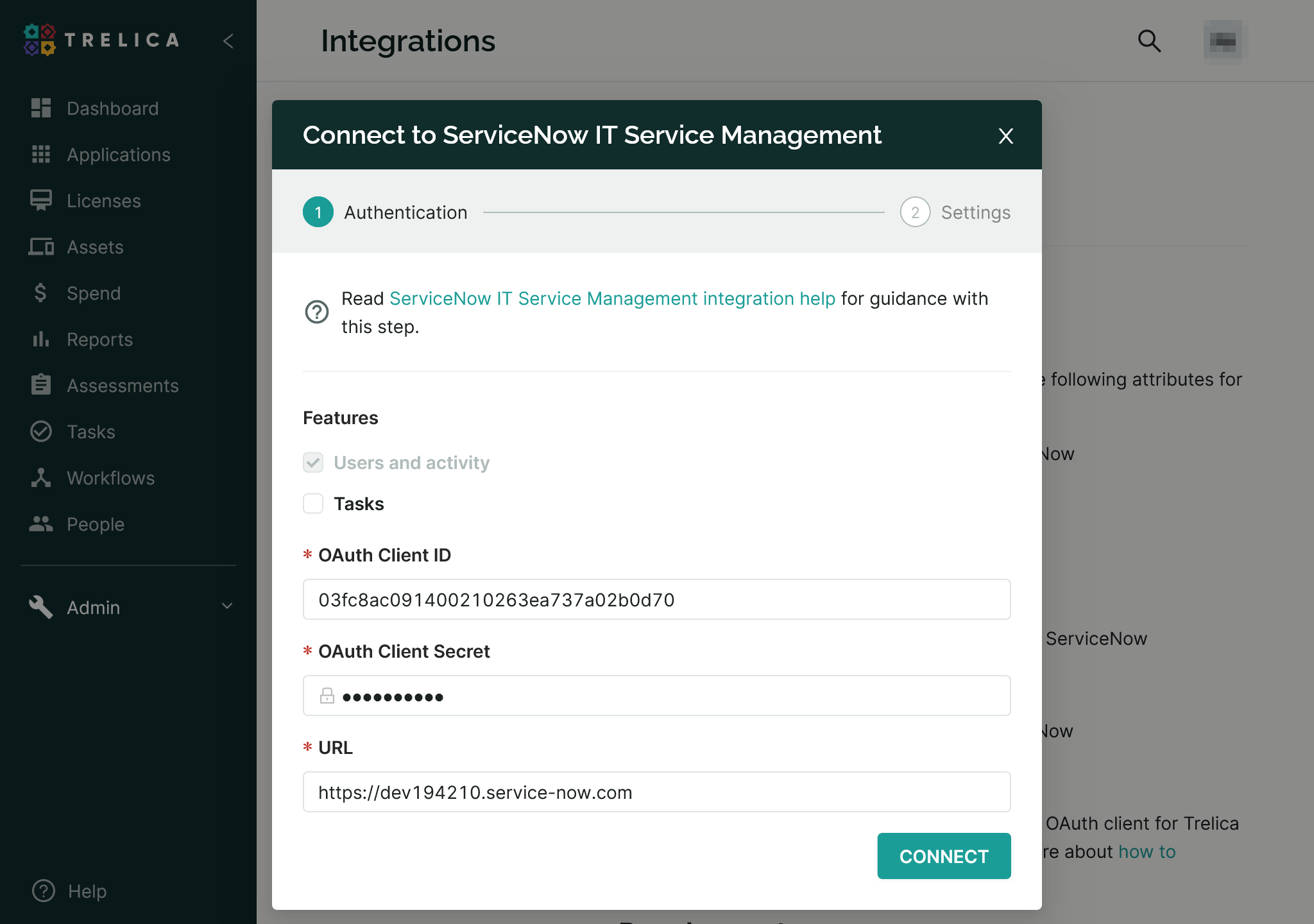The image size is (1314, 924).
Task: Open the ServiceNow IT Service Management integration help link
Action: pos(612,298)
